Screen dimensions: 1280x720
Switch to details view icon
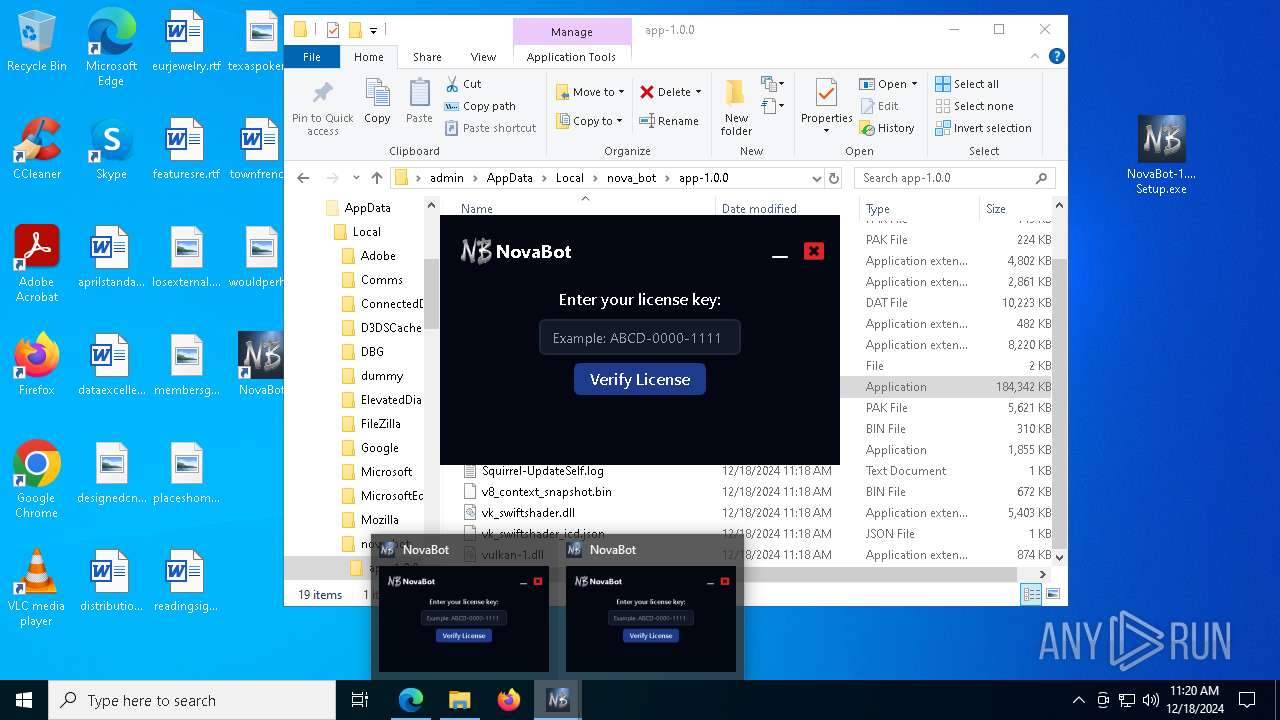coord(1031,594)
